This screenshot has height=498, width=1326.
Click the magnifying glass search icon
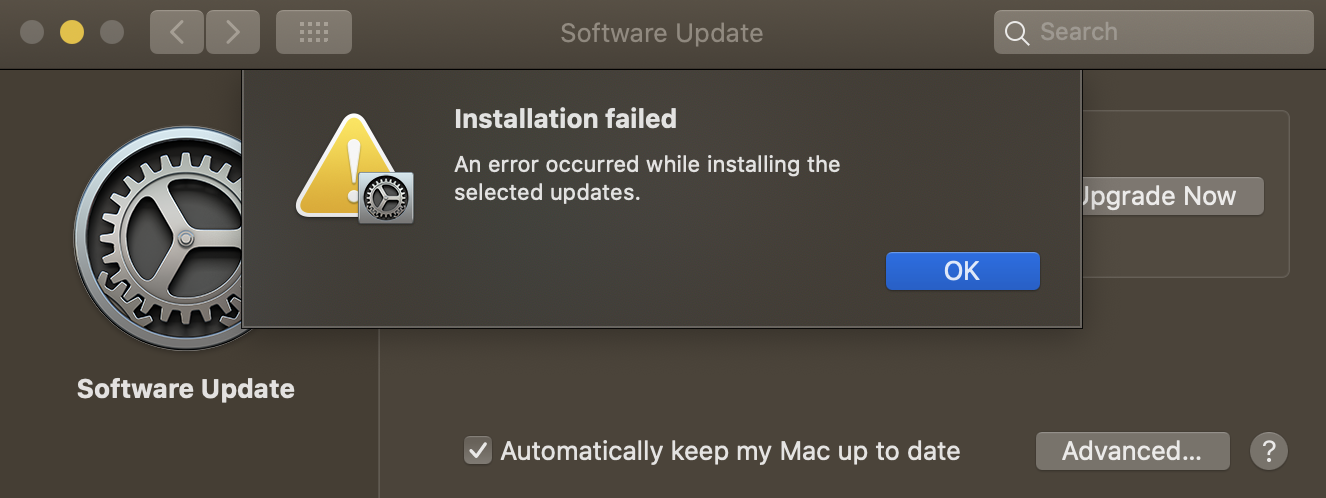coord(1017,33)
